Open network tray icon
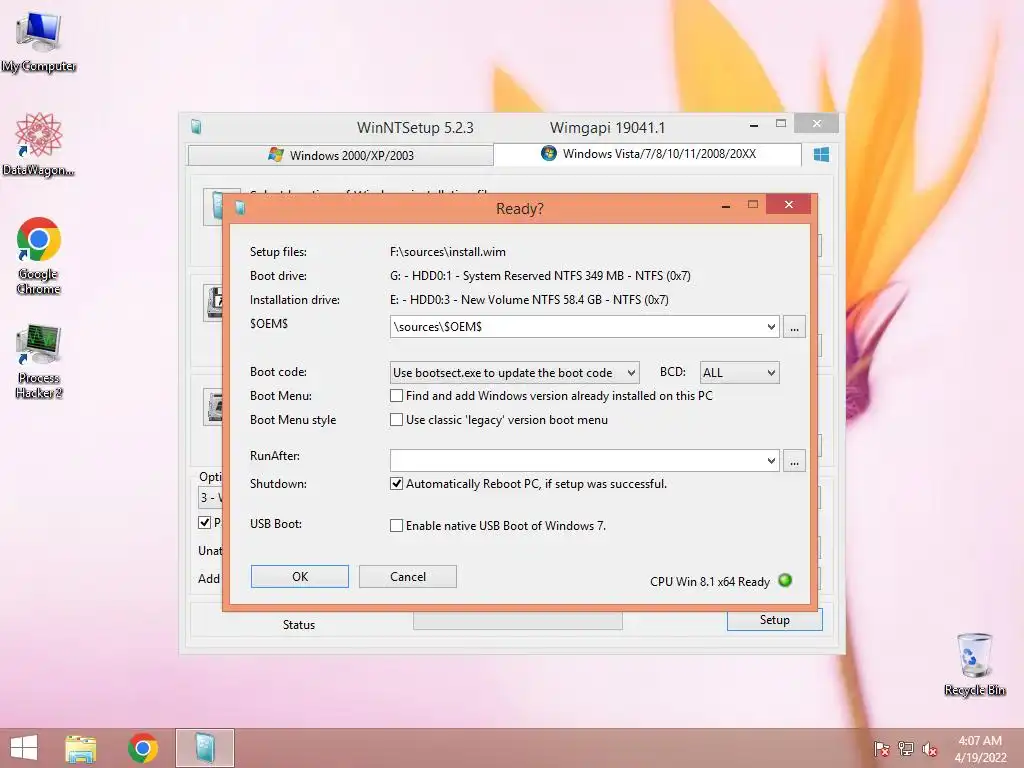 [905, 749]
